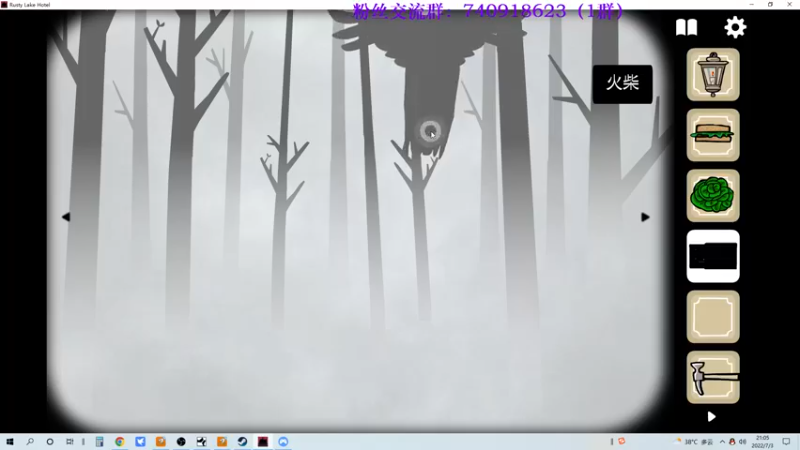
Task: Open the QQ penguin tray icon
Action: click(x=732, y=442)
